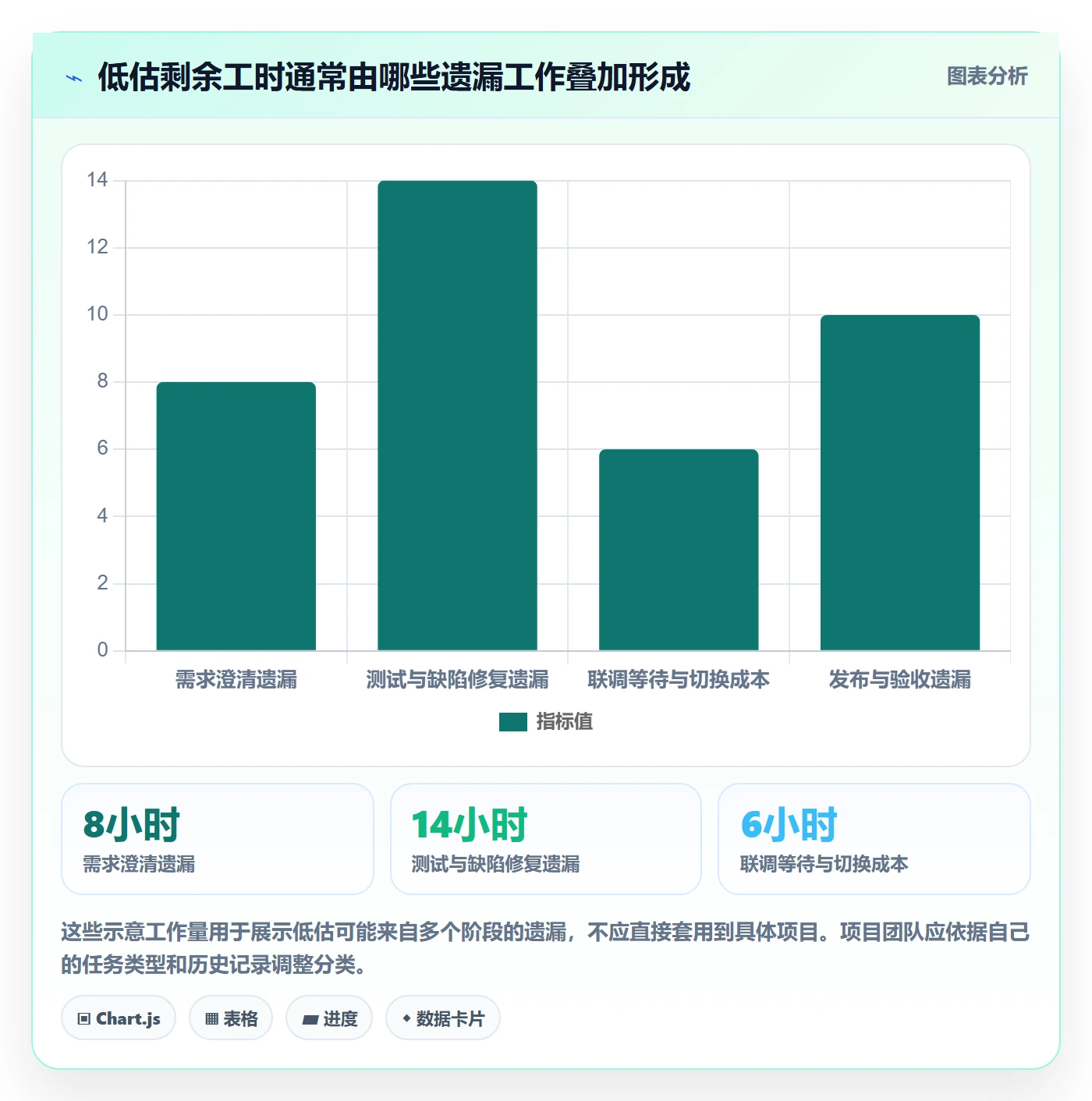Click the diamond icon in the 数据卡片 chip
1092x1101 pixels.
(x=406, y=1018)
